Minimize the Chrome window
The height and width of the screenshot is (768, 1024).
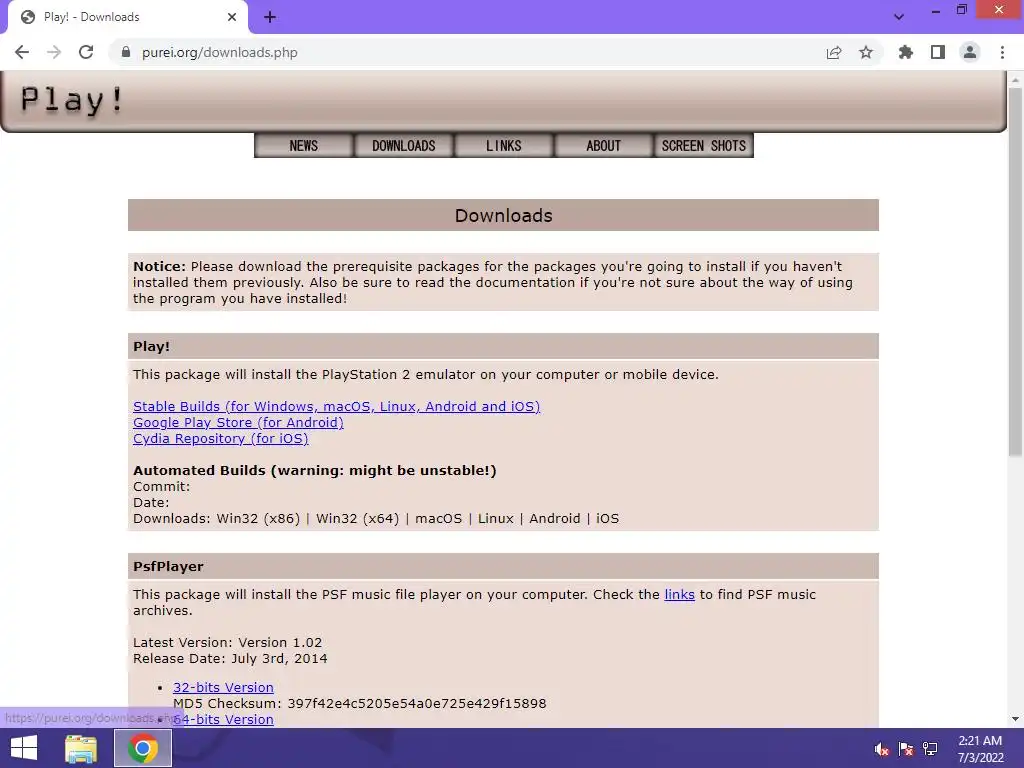[x=935, y=10]
